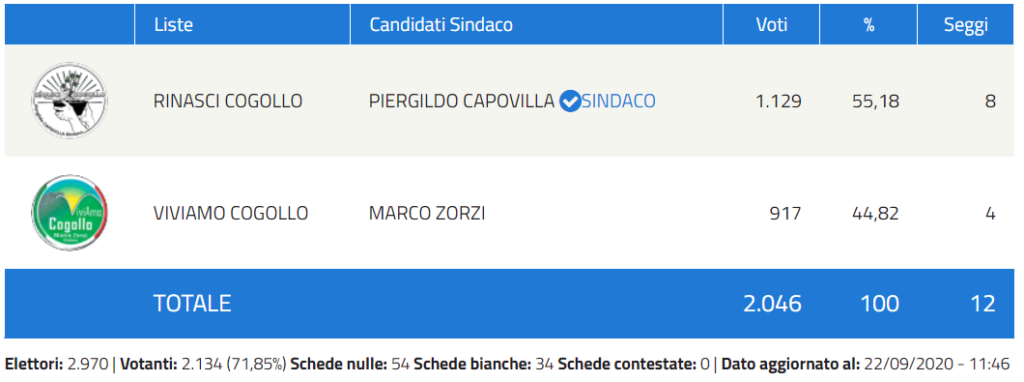Select the Liste column header
Image resolution: width=1024 pixels, height=382 pixels.
tap(173, 25)
